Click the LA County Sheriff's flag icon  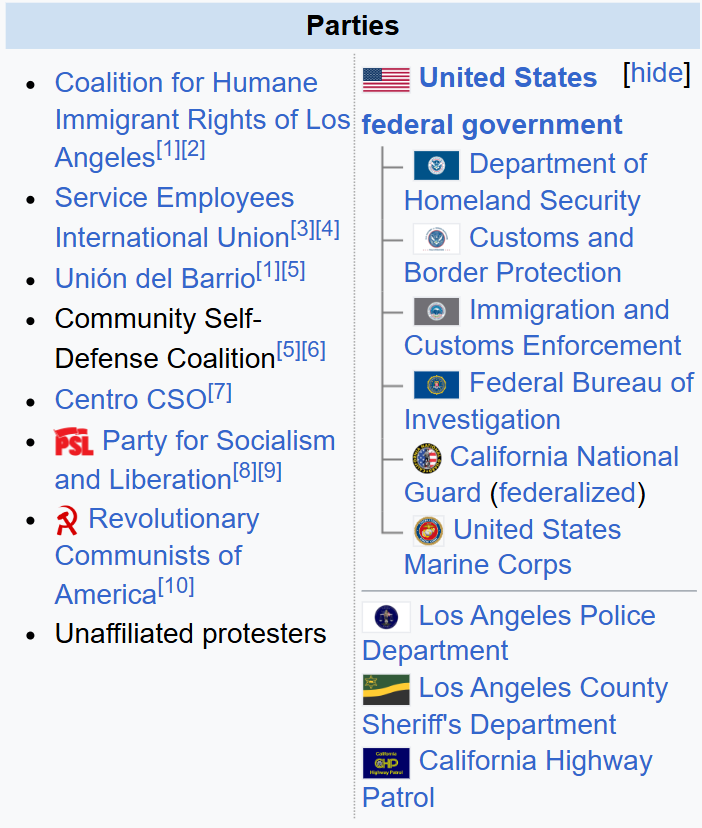[386, 689]
